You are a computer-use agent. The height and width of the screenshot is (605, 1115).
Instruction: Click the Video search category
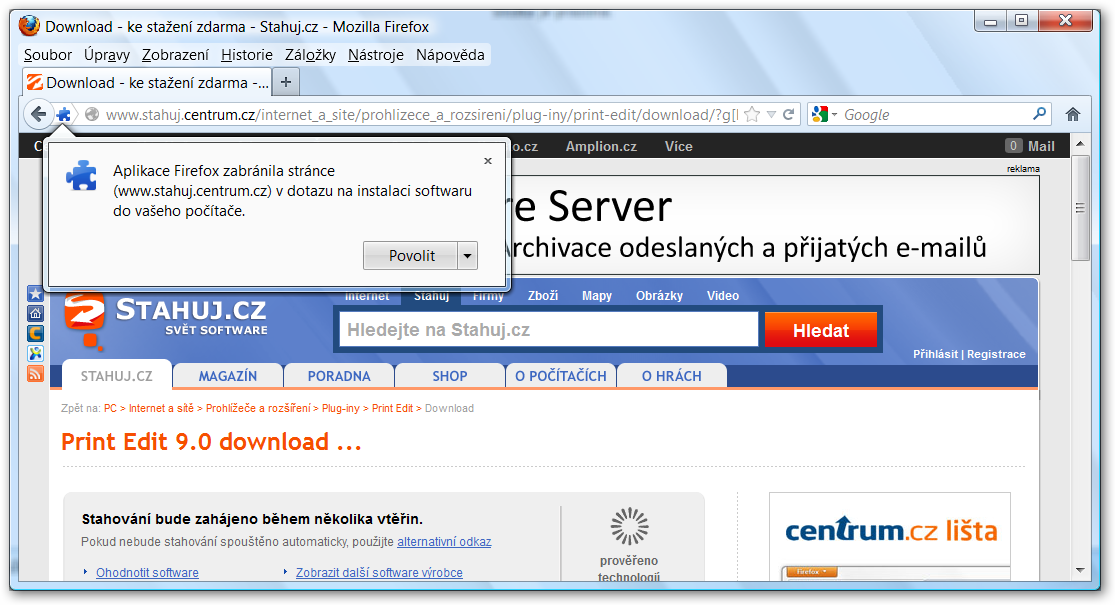(x=722, y=296)
